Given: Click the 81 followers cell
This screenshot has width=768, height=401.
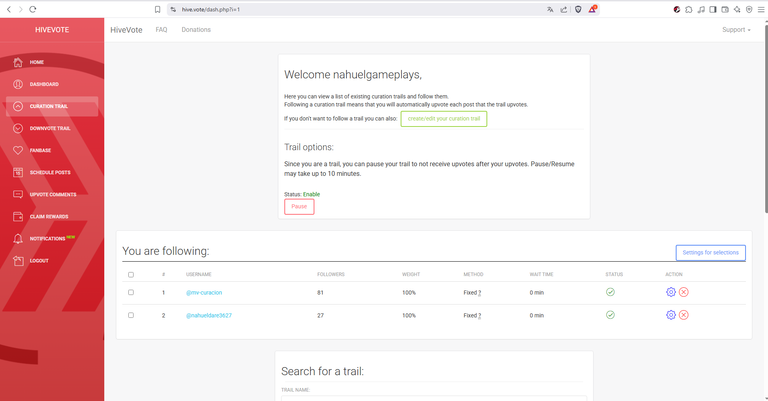Looking at the screenshot, I should (x=320, y=293).
